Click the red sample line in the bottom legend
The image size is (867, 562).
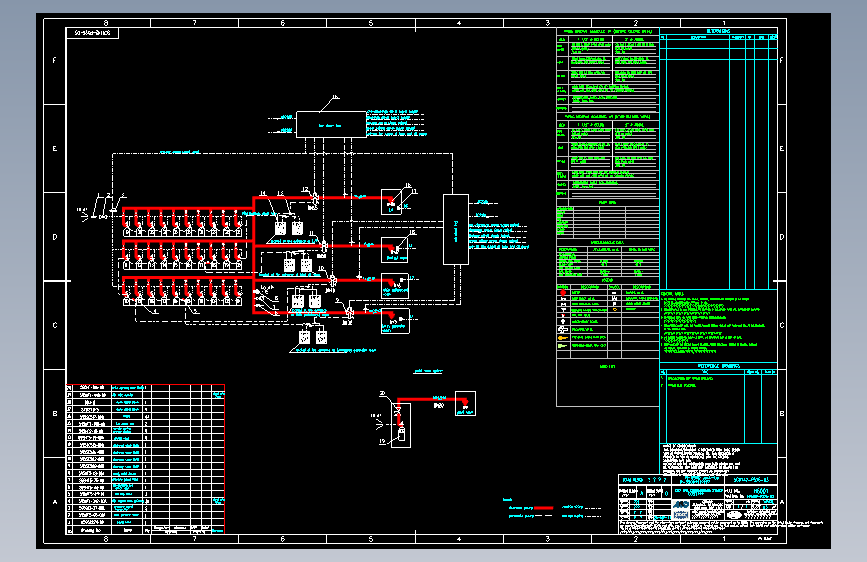pyautogui.click(x=543, y=508)
